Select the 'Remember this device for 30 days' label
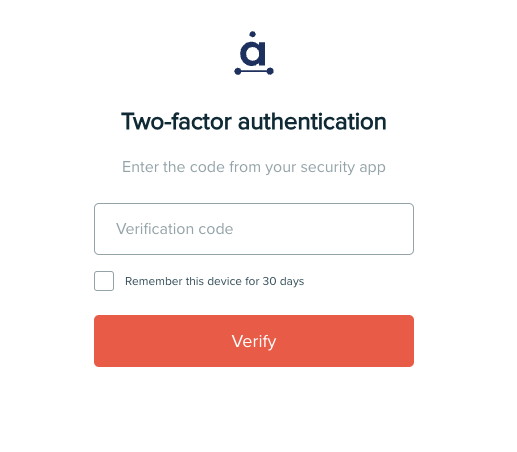 214,281
